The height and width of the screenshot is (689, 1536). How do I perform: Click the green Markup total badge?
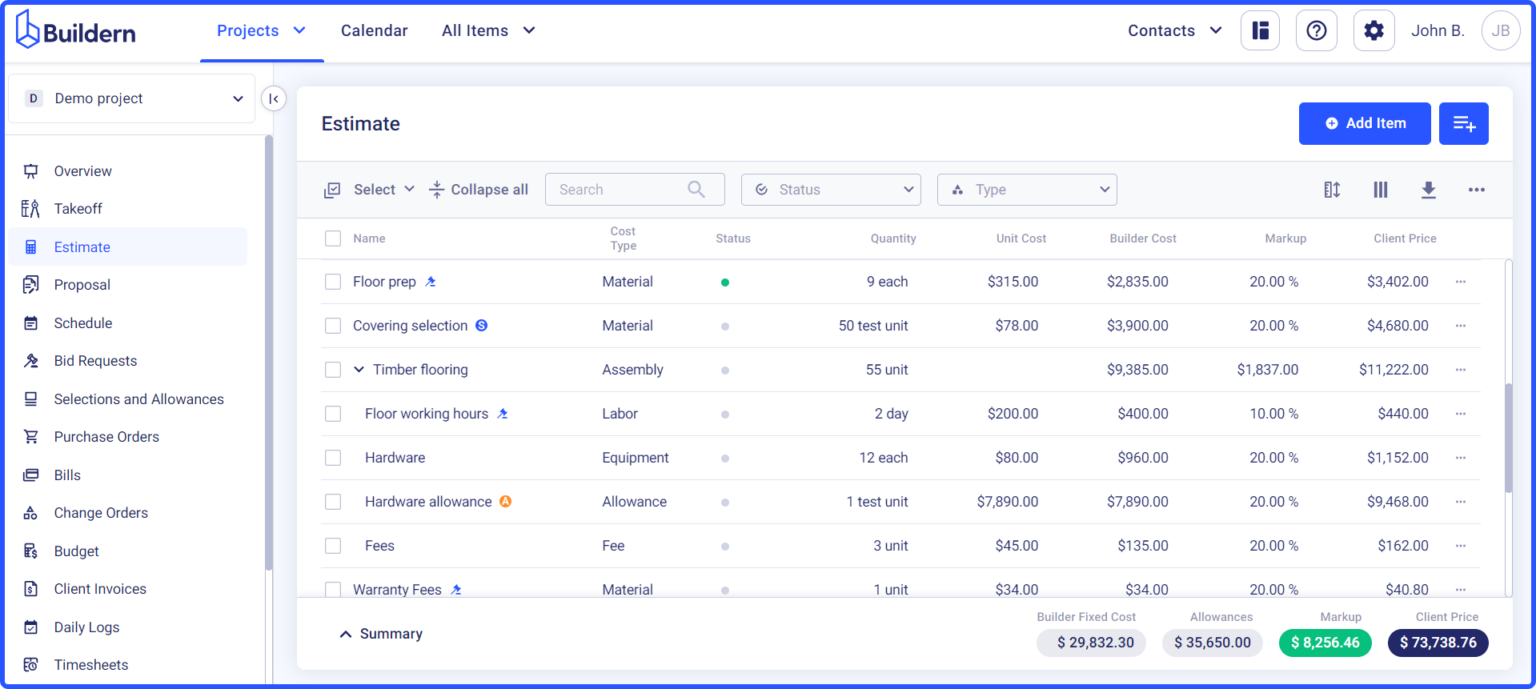point(1325,642)
